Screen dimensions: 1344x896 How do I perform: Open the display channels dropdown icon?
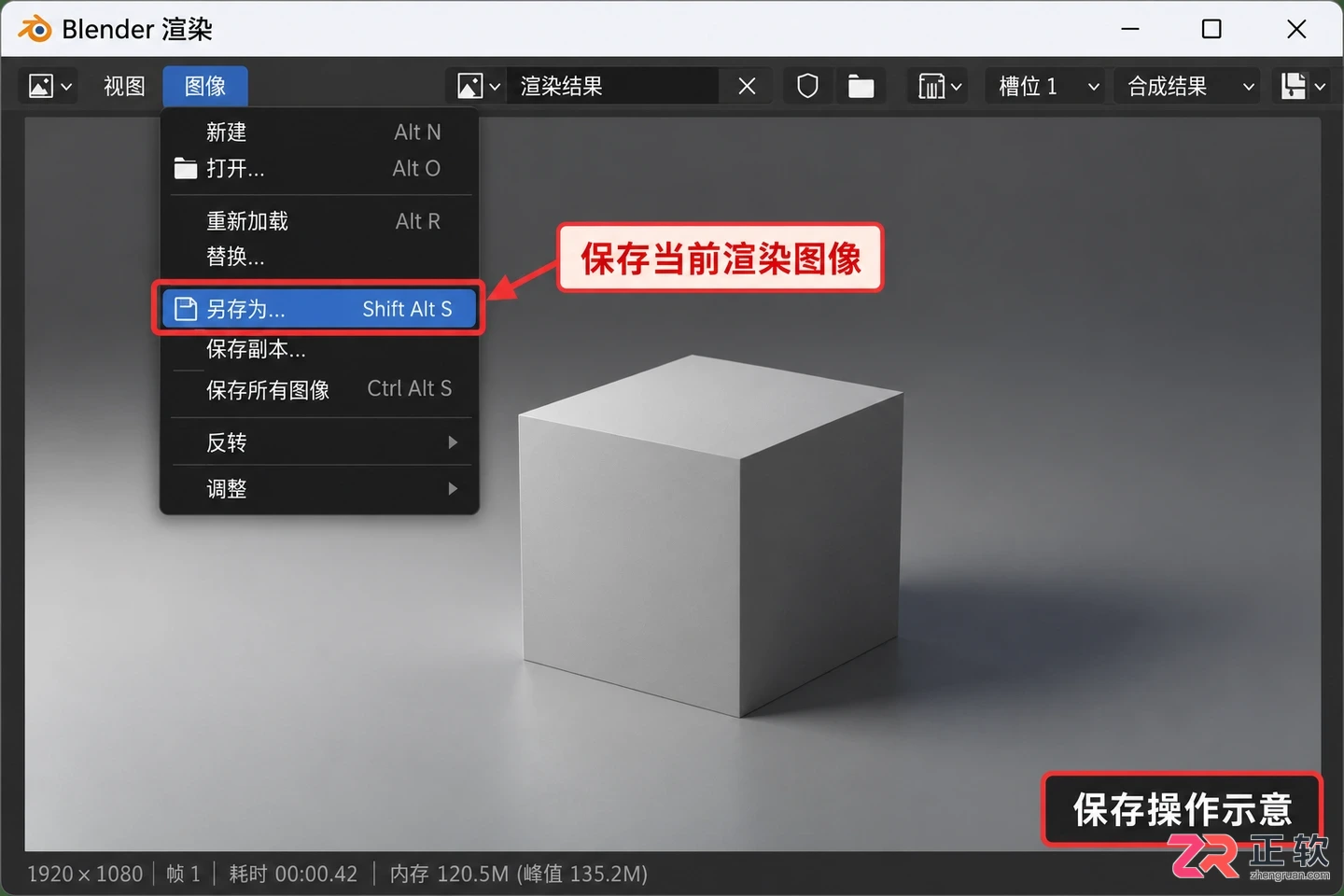1303,87
